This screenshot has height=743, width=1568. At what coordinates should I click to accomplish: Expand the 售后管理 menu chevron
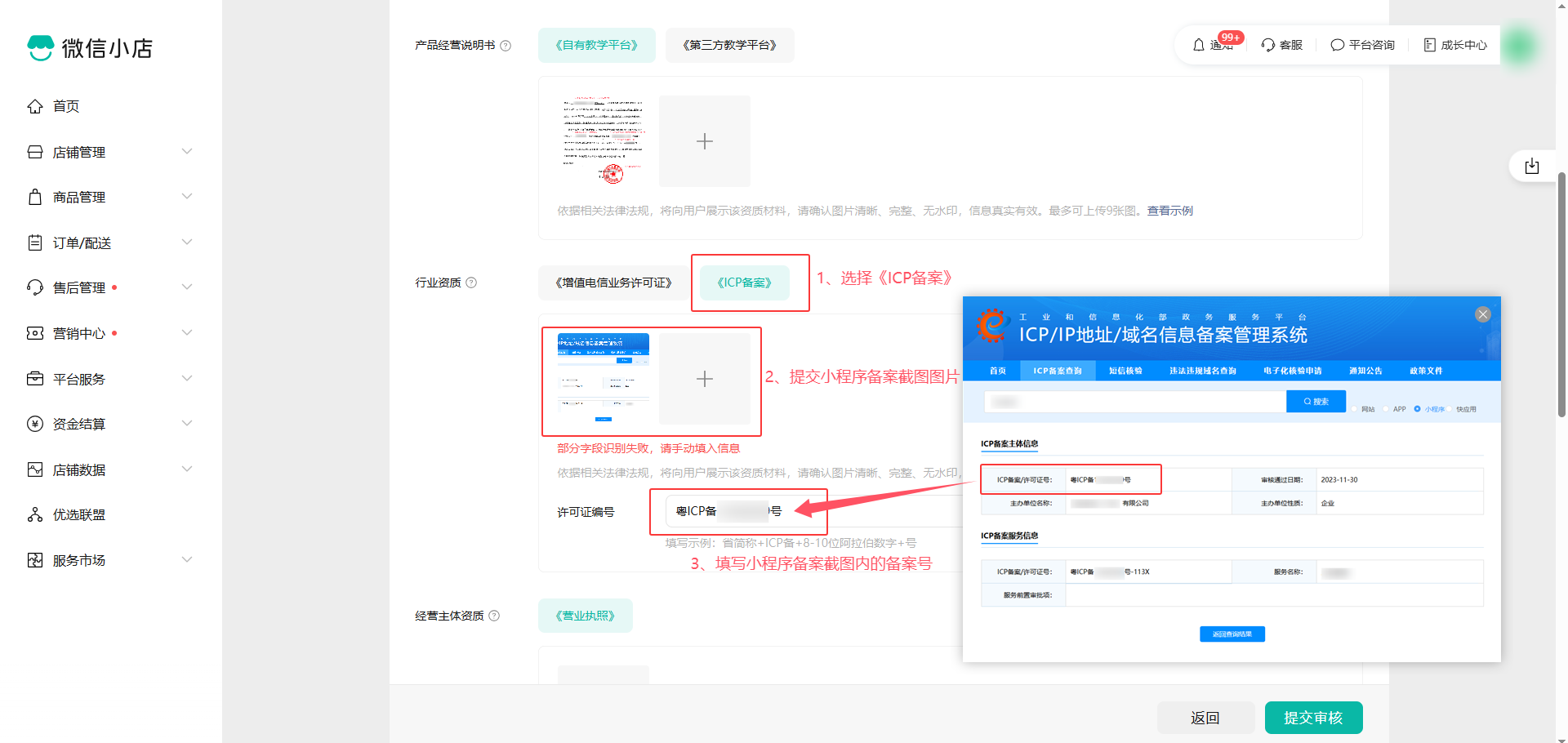coord(187,287)
